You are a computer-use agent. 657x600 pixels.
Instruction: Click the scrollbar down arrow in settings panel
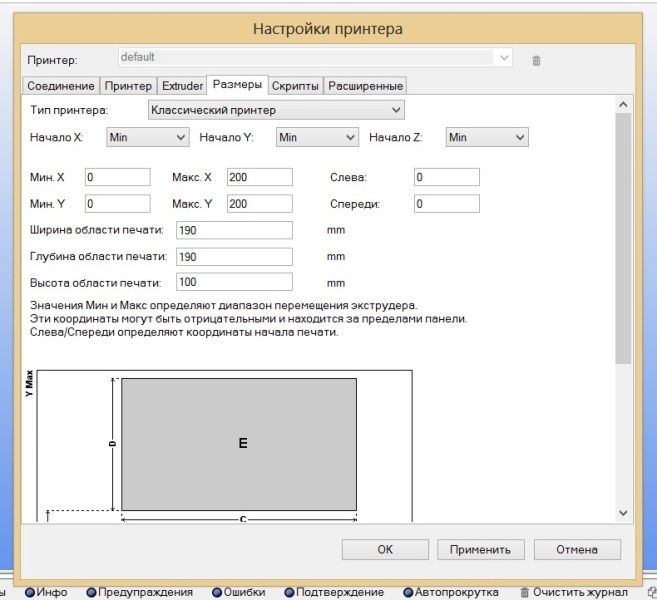623,512
